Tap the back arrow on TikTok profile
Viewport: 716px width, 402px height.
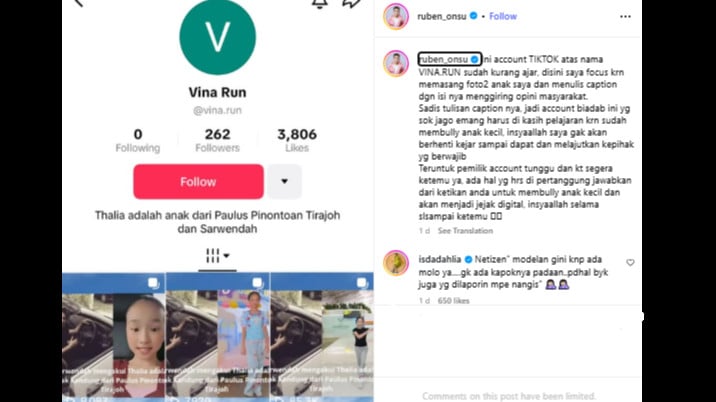pyautogui.click(x=79, y=3)
